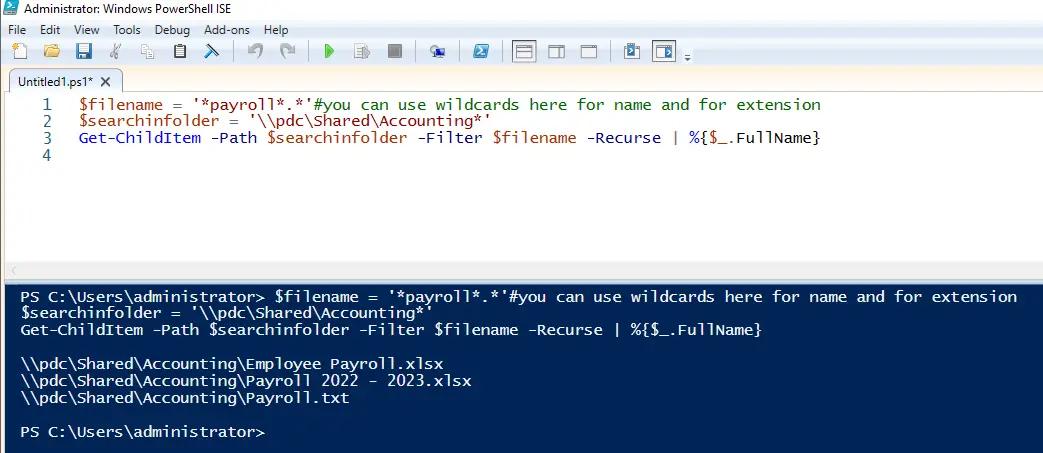Expand the toolbar options overflow arrow
Screen dimensions: 1043x453
click(x=688, y=57)
